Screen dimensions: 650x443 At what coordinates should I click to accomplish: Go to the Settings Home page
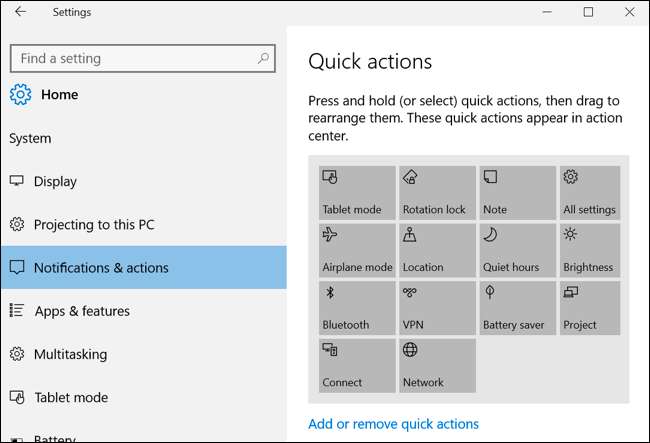tap(59, 95)
